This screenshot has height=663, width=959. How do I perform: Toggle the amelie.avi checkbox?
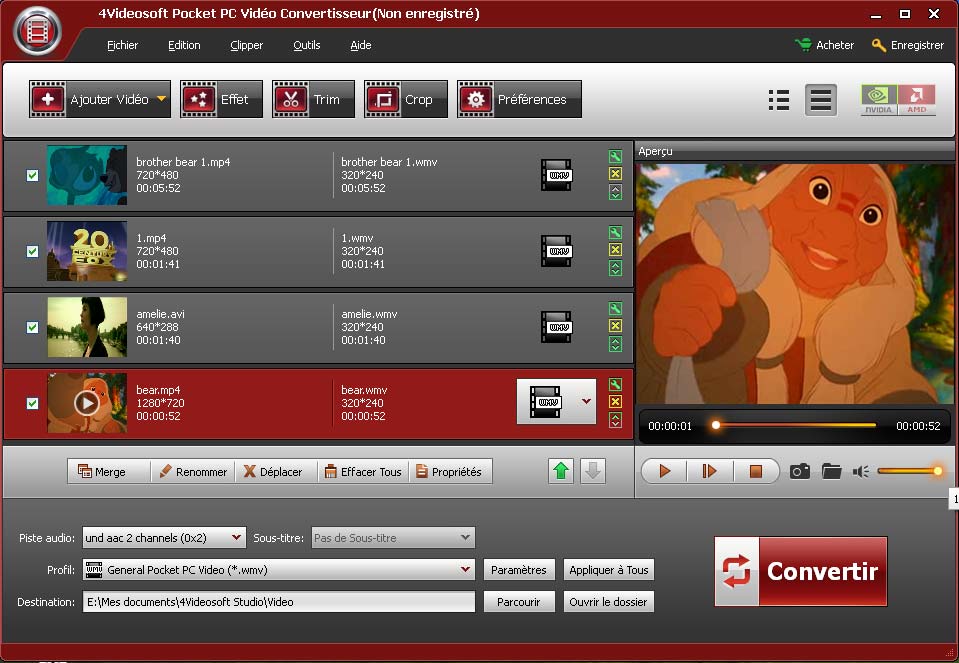coord(32,327)
